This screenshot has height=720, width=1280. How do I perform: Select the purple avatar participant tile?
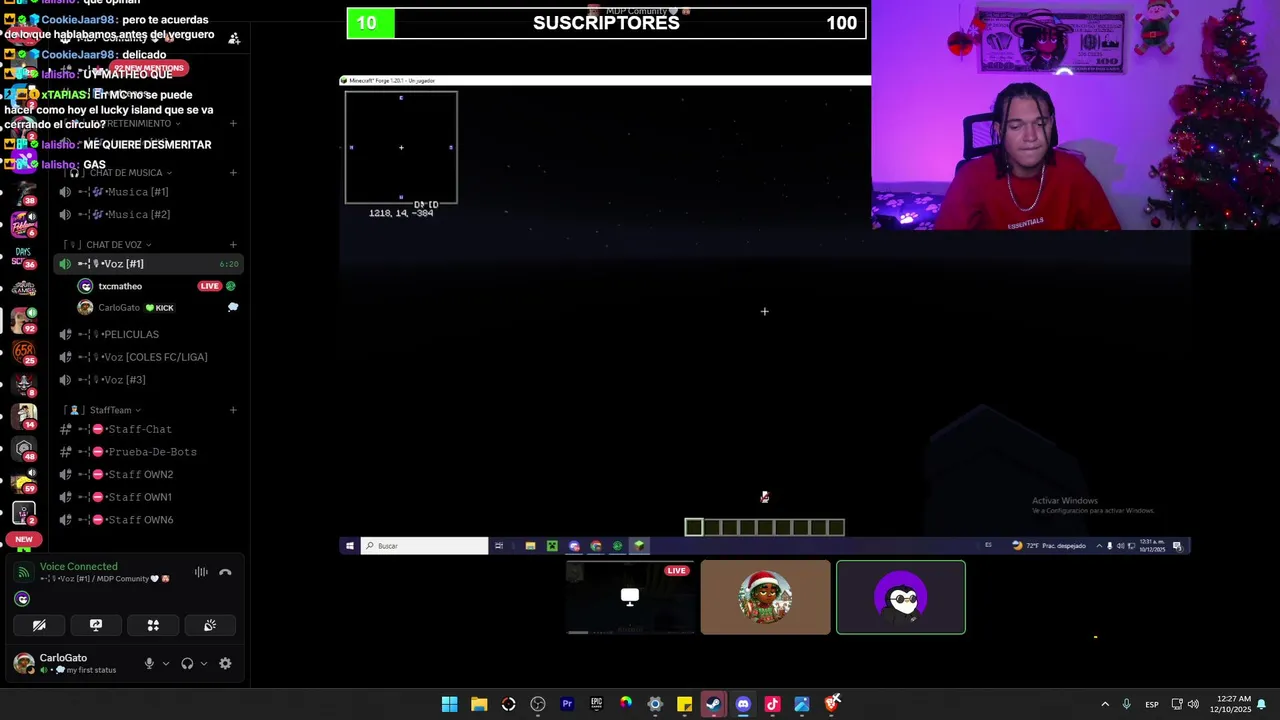click(901, 597)
